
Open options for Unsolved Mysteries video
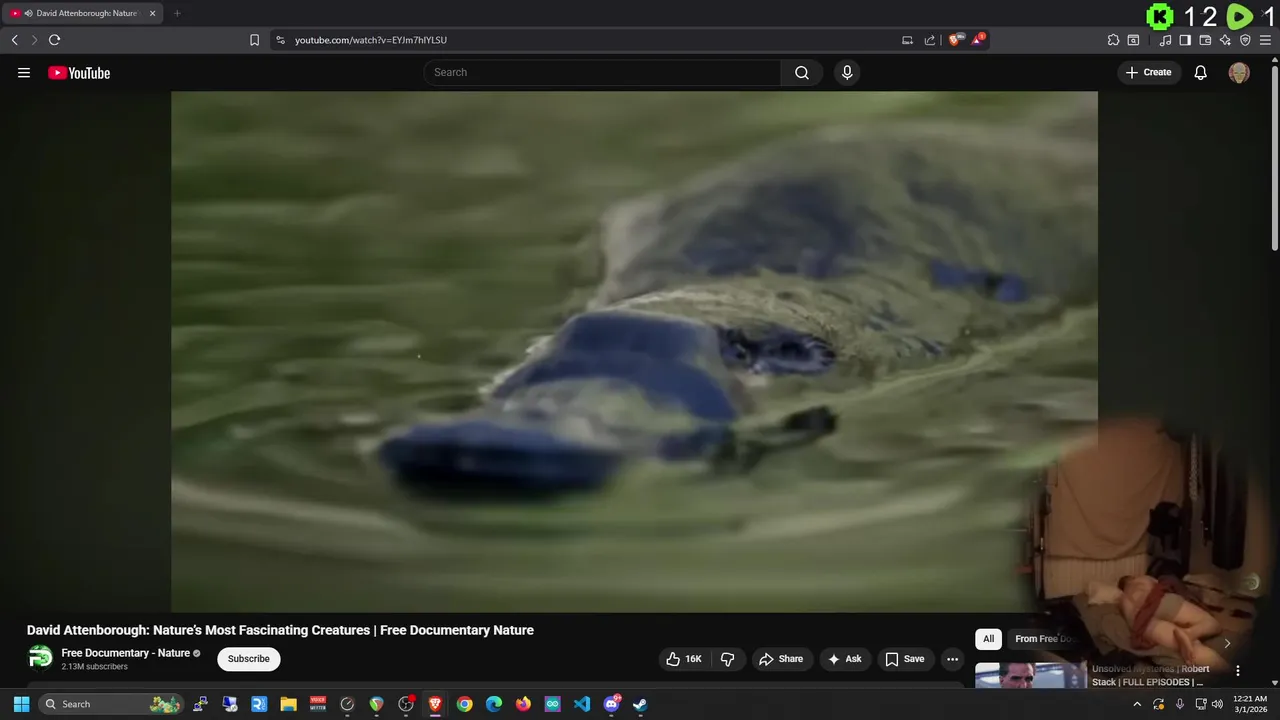click(x=1238, y=671)
